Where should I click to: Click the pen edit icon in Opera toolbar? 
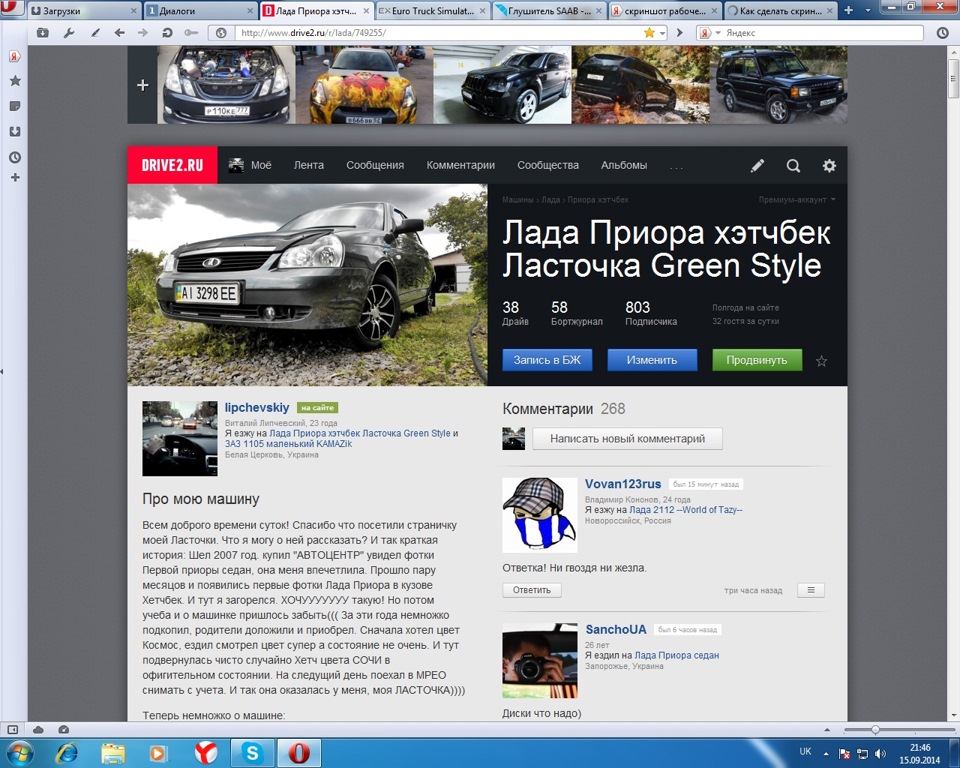click(x=95, y=32)
